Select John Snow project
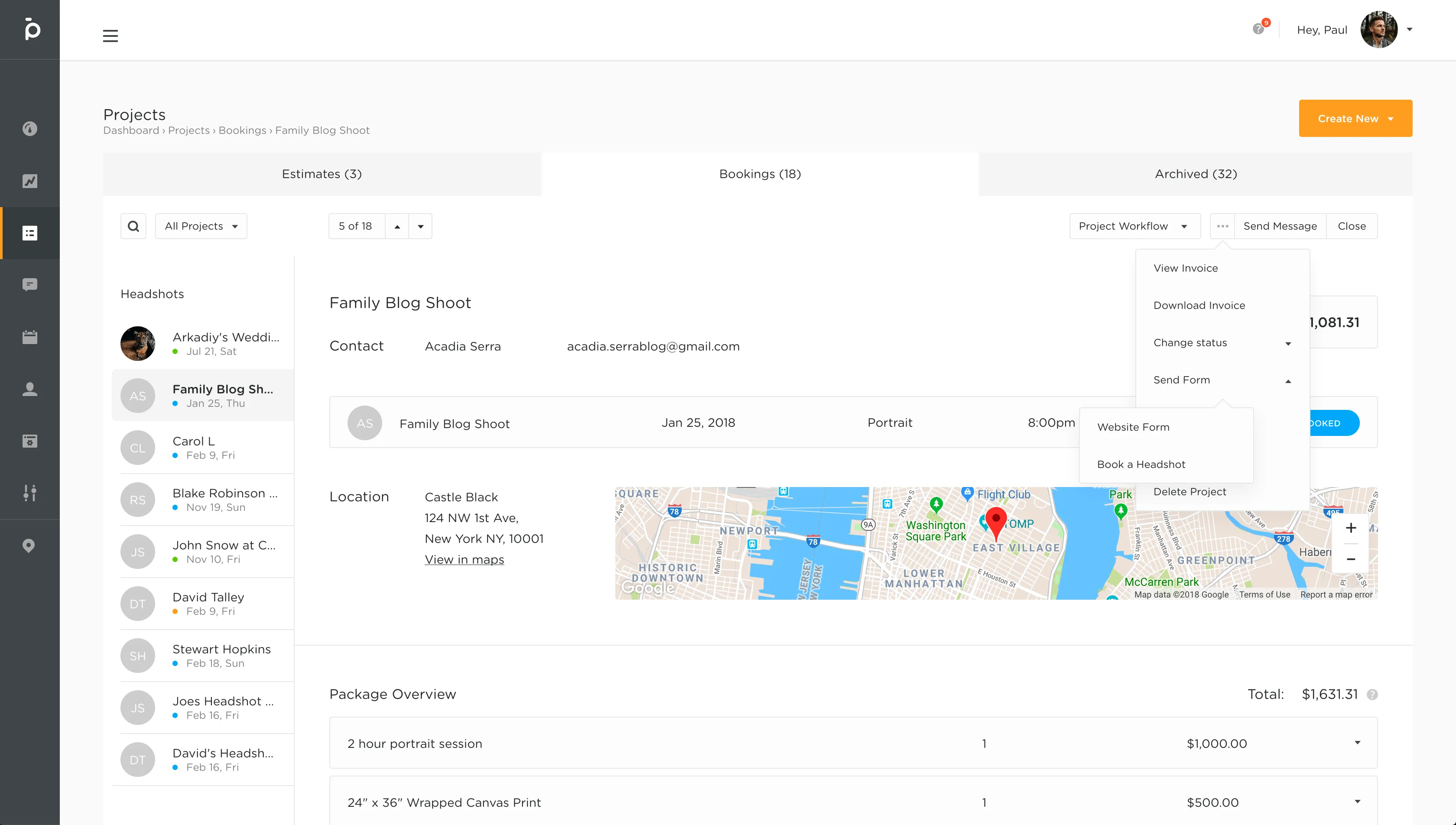The image size is (1456, 825). tap(203, 552)
